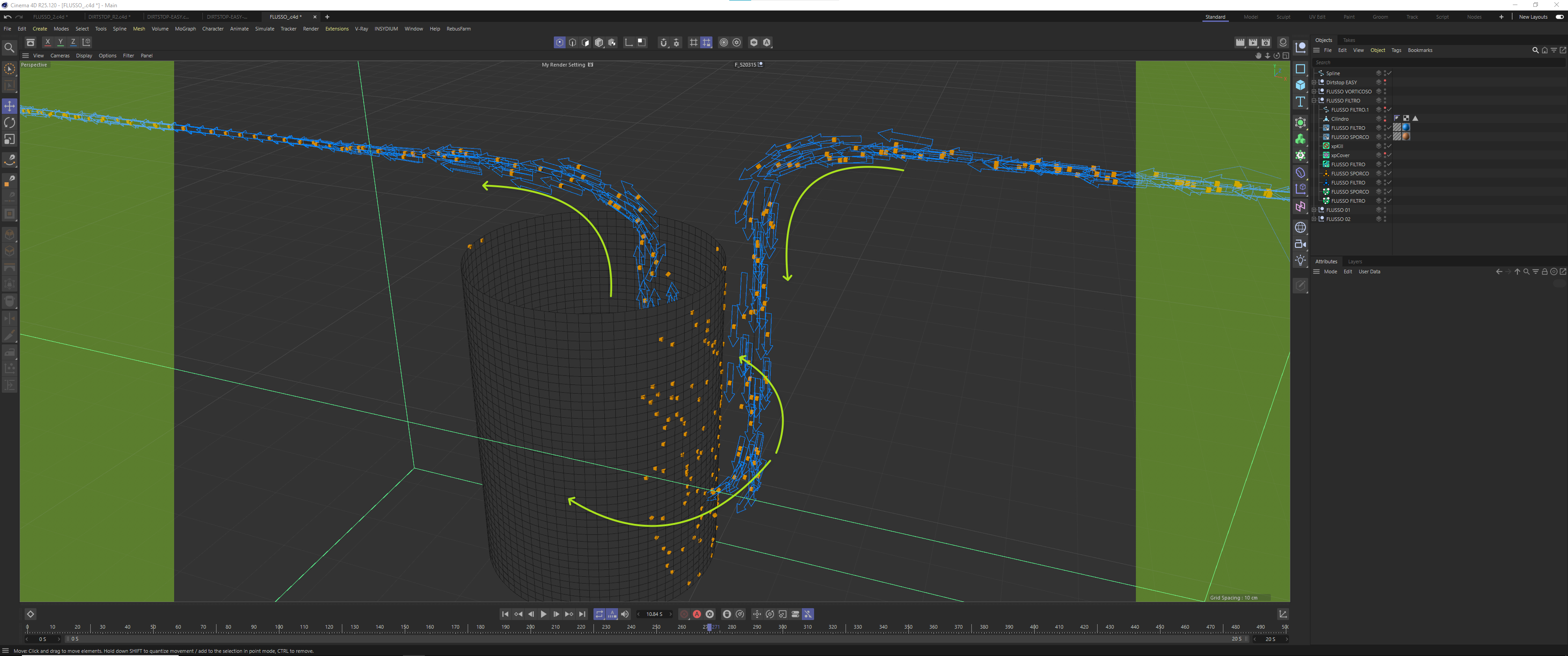The width and height of the screenshot is (1568, 656).
Task: Collapse the FLUSSO FILTRO group
Action: point(1314,100)
